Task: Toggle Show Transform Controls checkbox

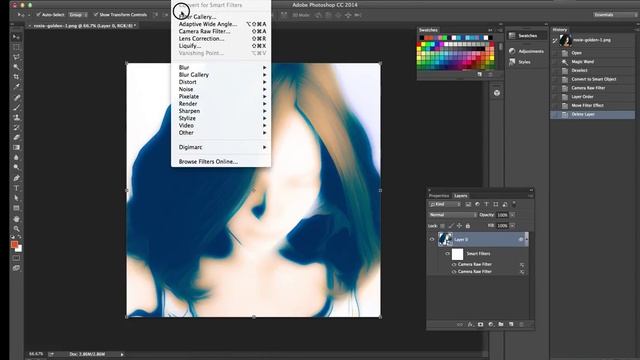Action: coord(96,15)
